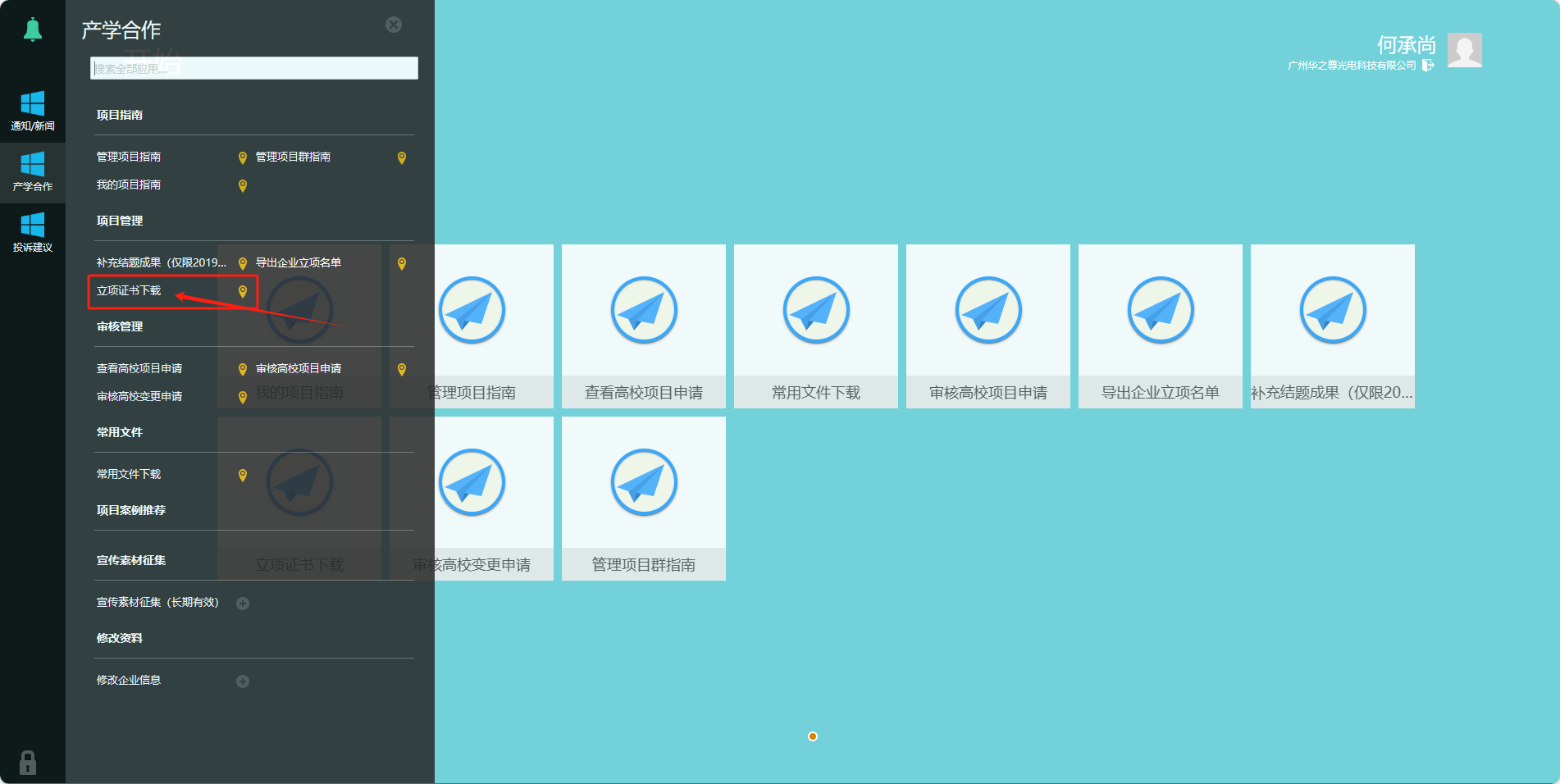
Task: Select the 通知/新闻 sidebar icon
Action: click(33, 111)
